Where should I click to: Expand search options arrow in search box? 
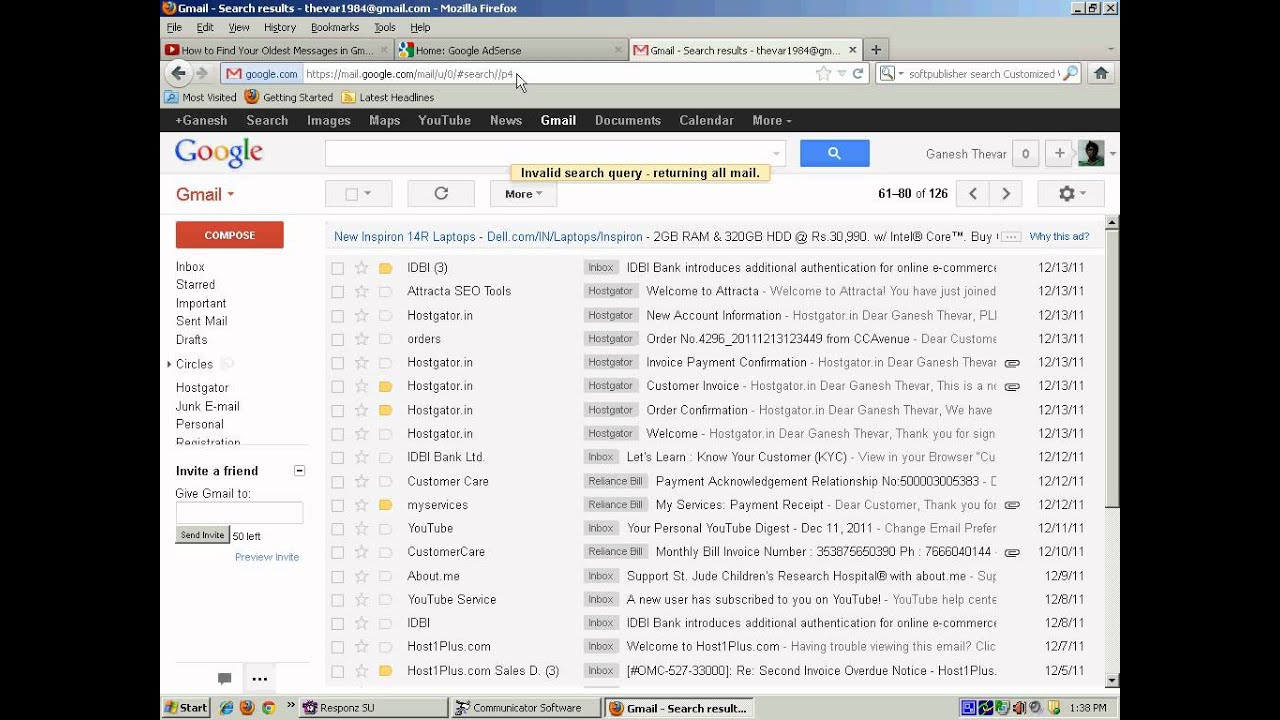pyautogui.click(x=776, y=154)
